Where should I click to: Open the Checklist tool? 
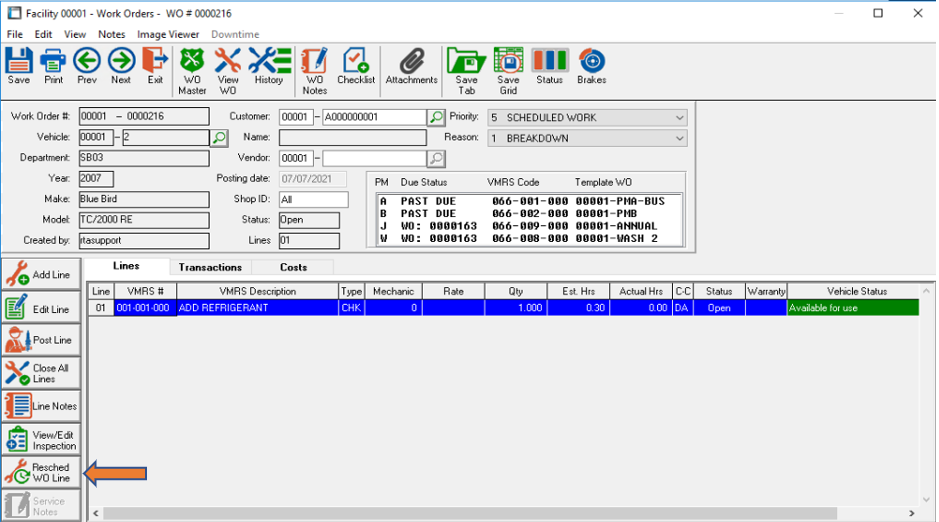coord(356,66)
